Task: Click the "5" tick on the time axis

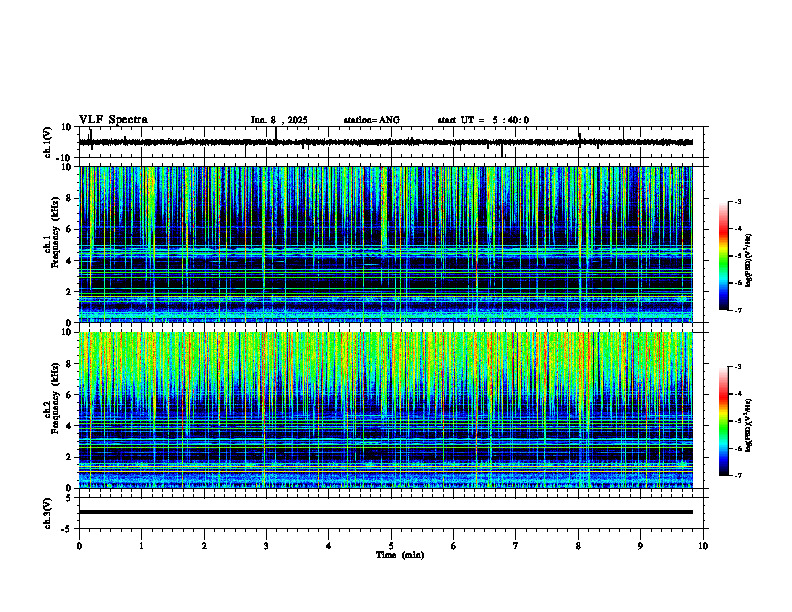Action: [x=391, y=546]
